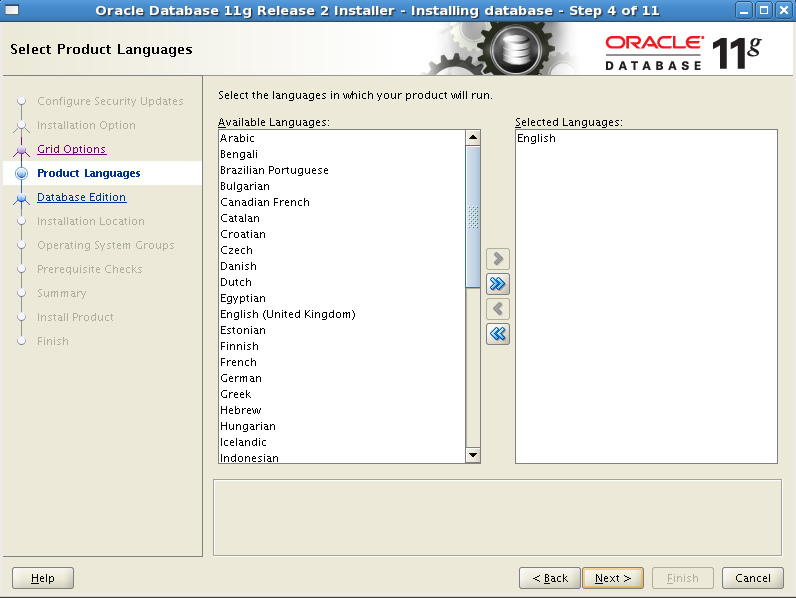The width and height of the screenshot is (796, 598).
Task: Click the remove all languages double-arrow button
Action: point(498,334)
